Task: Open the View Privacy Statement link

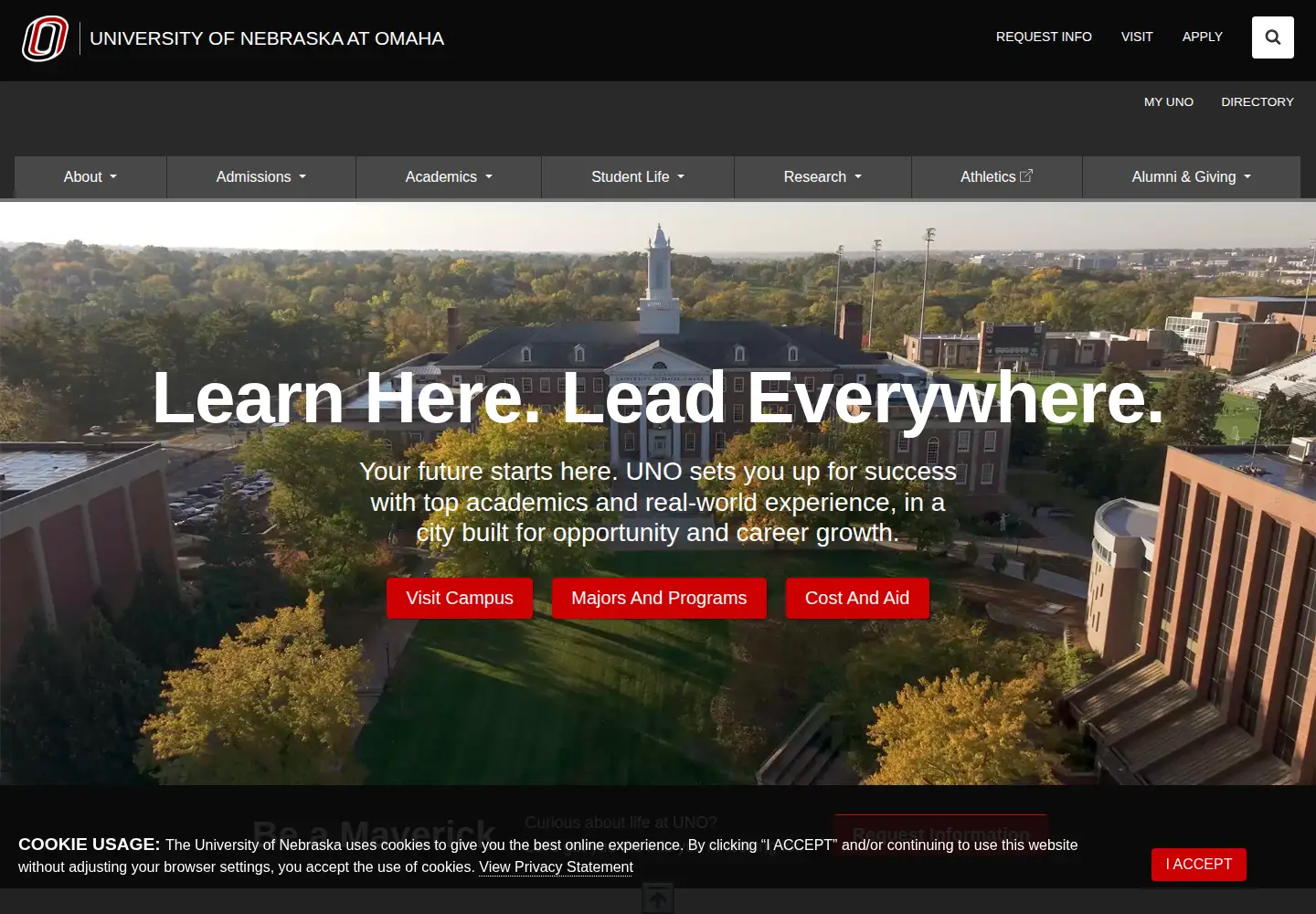Action: click(556, 866)
